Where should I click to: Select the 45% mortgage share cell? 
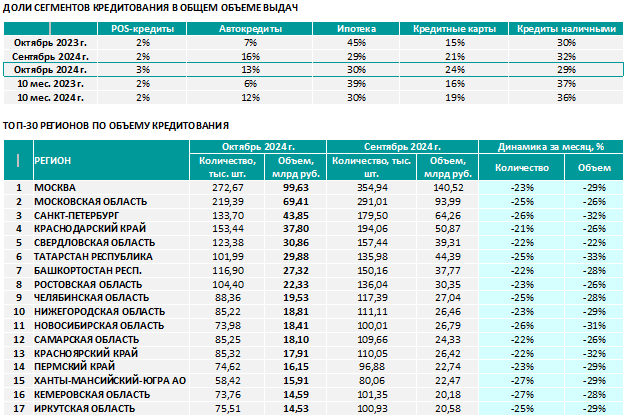[356, 43]
